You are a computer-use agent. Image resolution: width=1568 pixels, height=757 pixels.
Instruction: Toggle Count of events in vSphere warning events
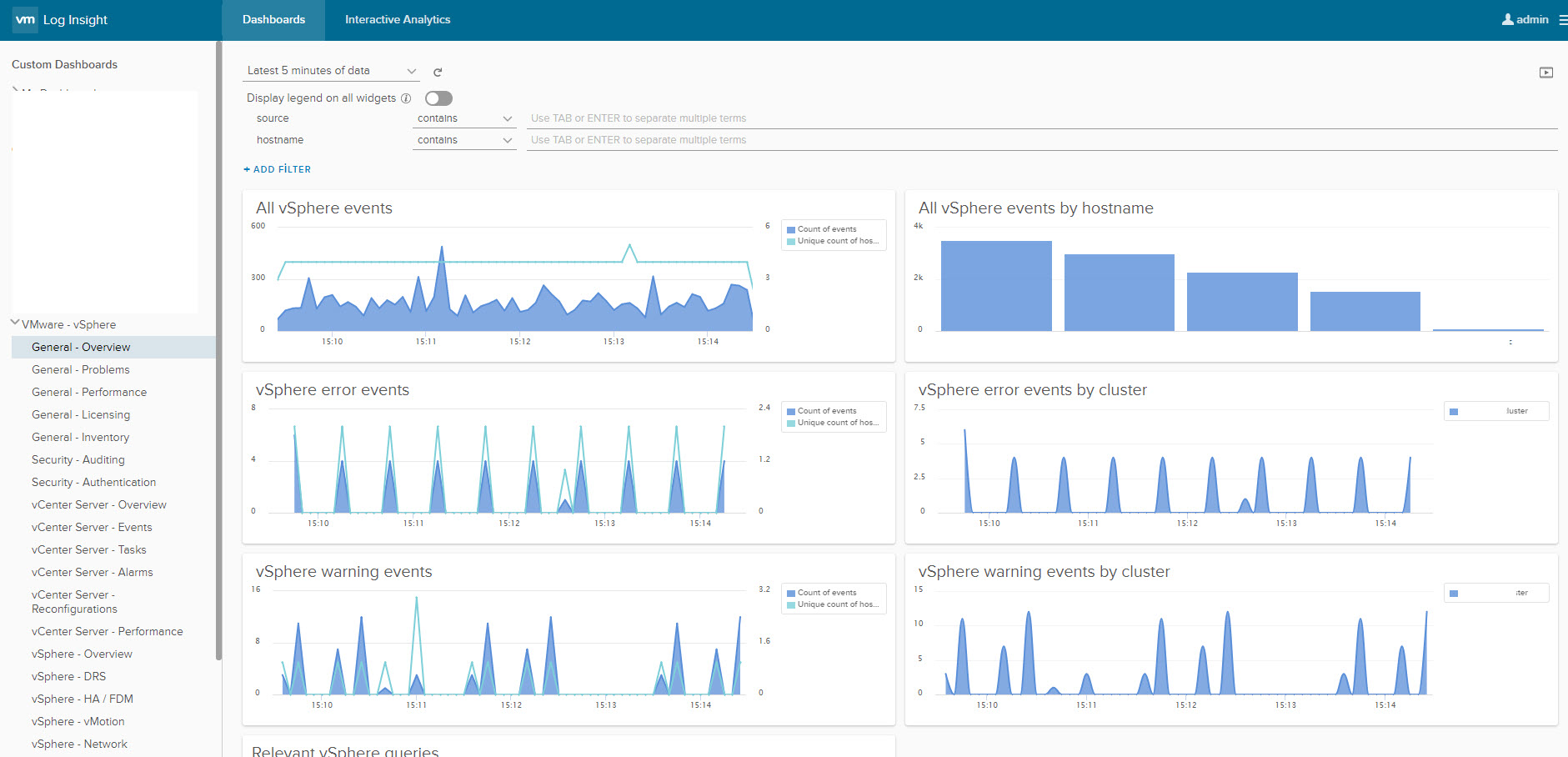[x=826, y=593]
